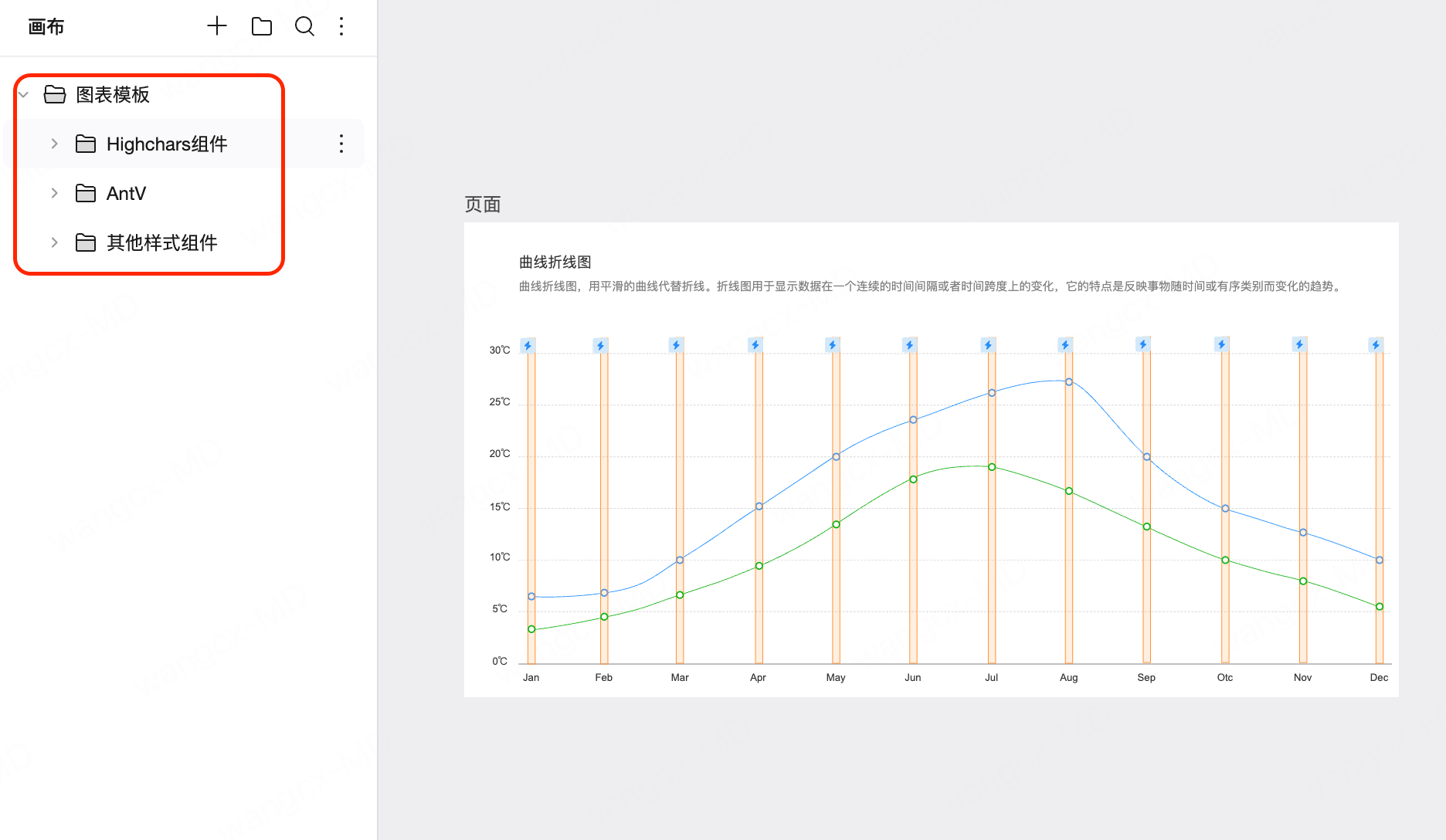Click the plus icon to create new page
This screenshot has height=840, width=1446.
click(216, 25)
